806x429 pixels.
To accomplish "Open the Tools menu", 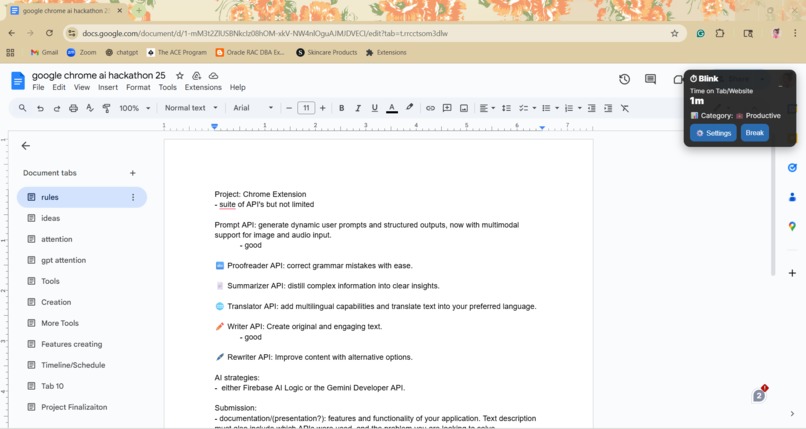I will (168, 87).
